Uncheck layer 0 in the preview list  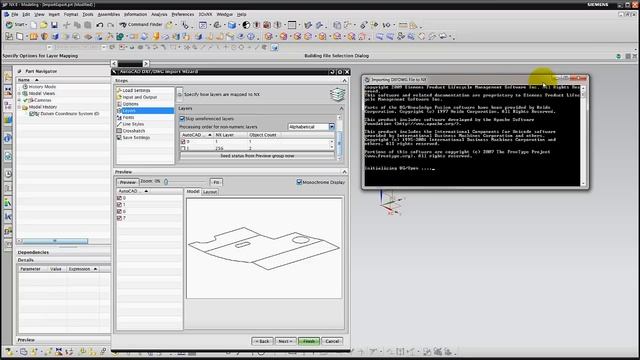click(x=120, y=198)
